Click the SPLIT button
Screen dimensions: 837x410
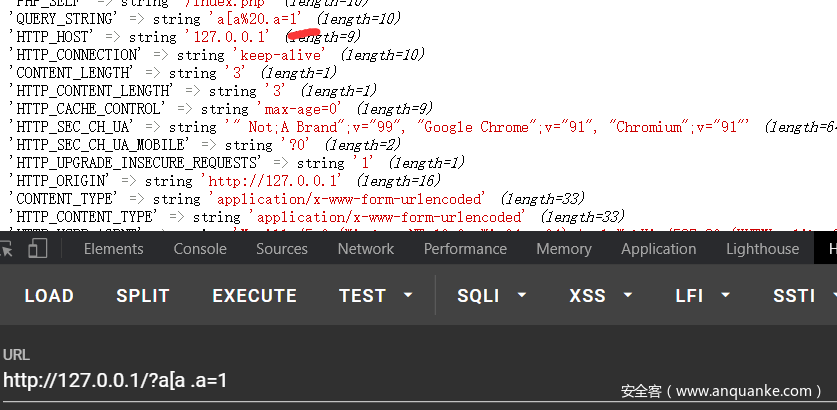click(143, 295)
